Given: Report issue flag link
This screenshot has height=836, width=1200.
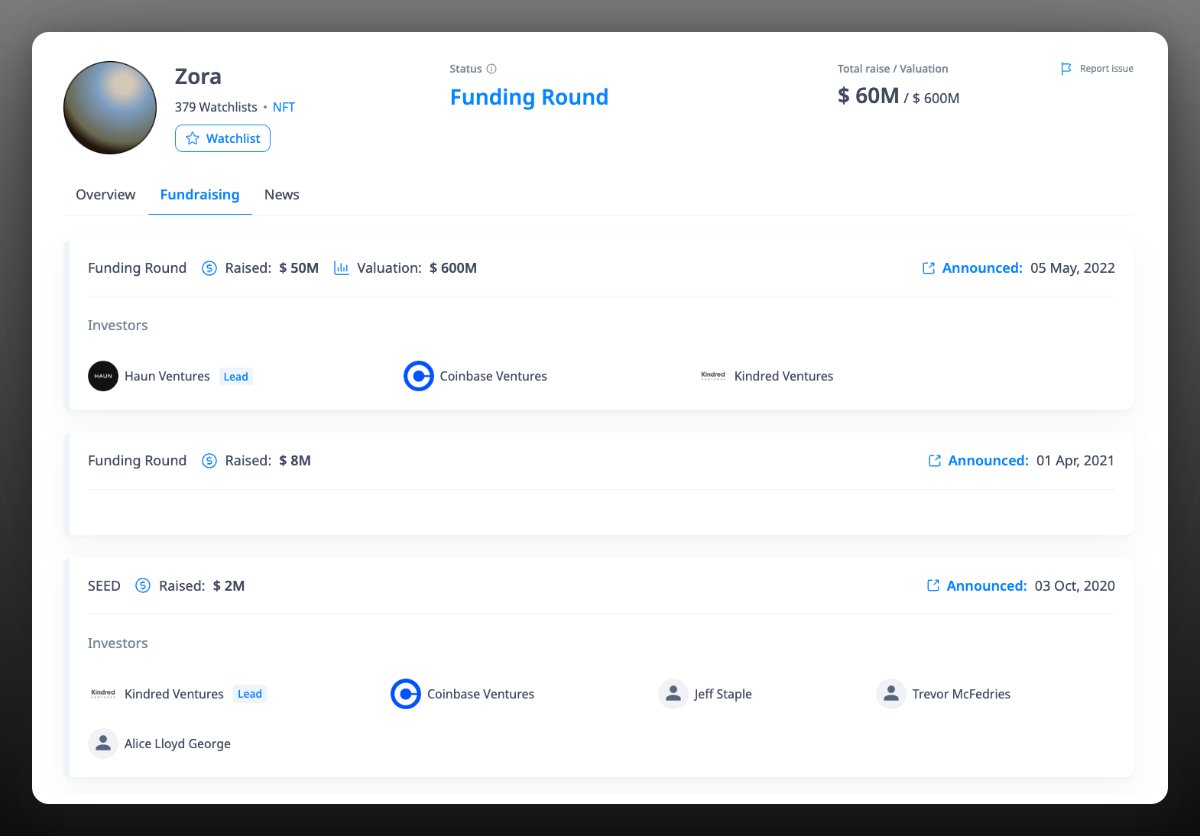Looking at the screenshot, I should (x=1097, y=69).
